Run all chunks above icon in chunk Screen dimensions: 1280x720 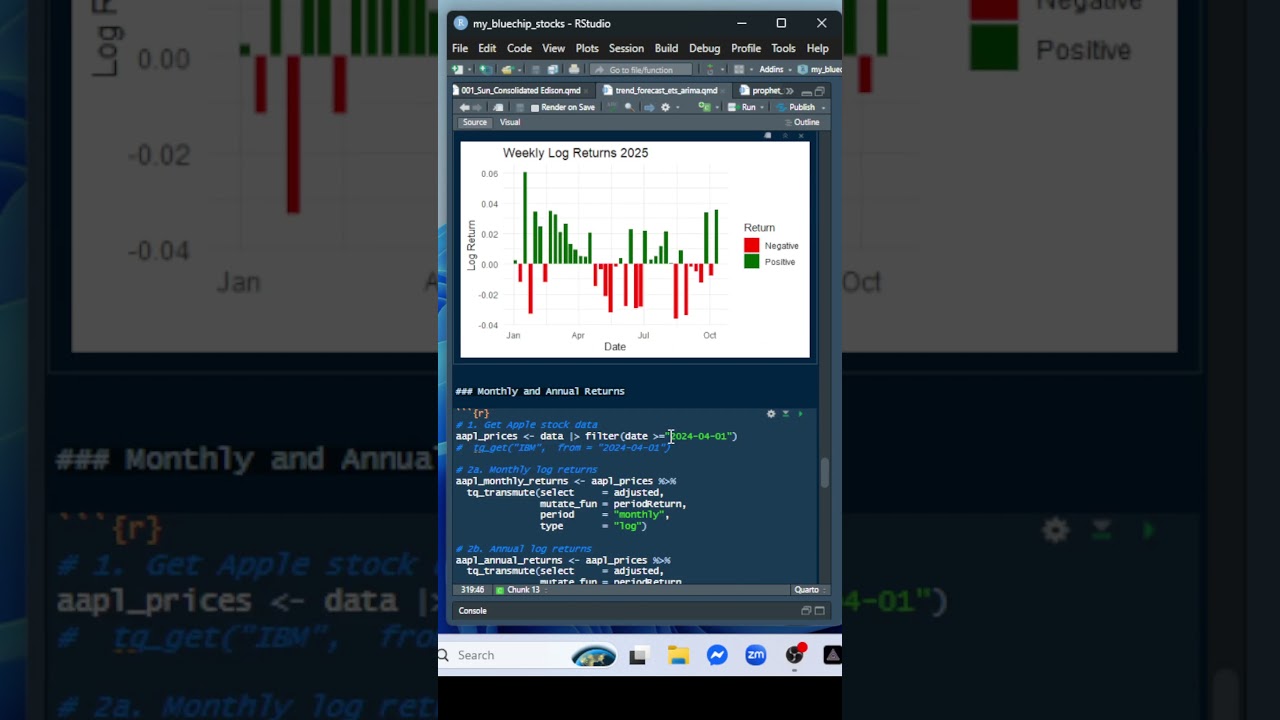pyautogui.click(x=785, y=413)
